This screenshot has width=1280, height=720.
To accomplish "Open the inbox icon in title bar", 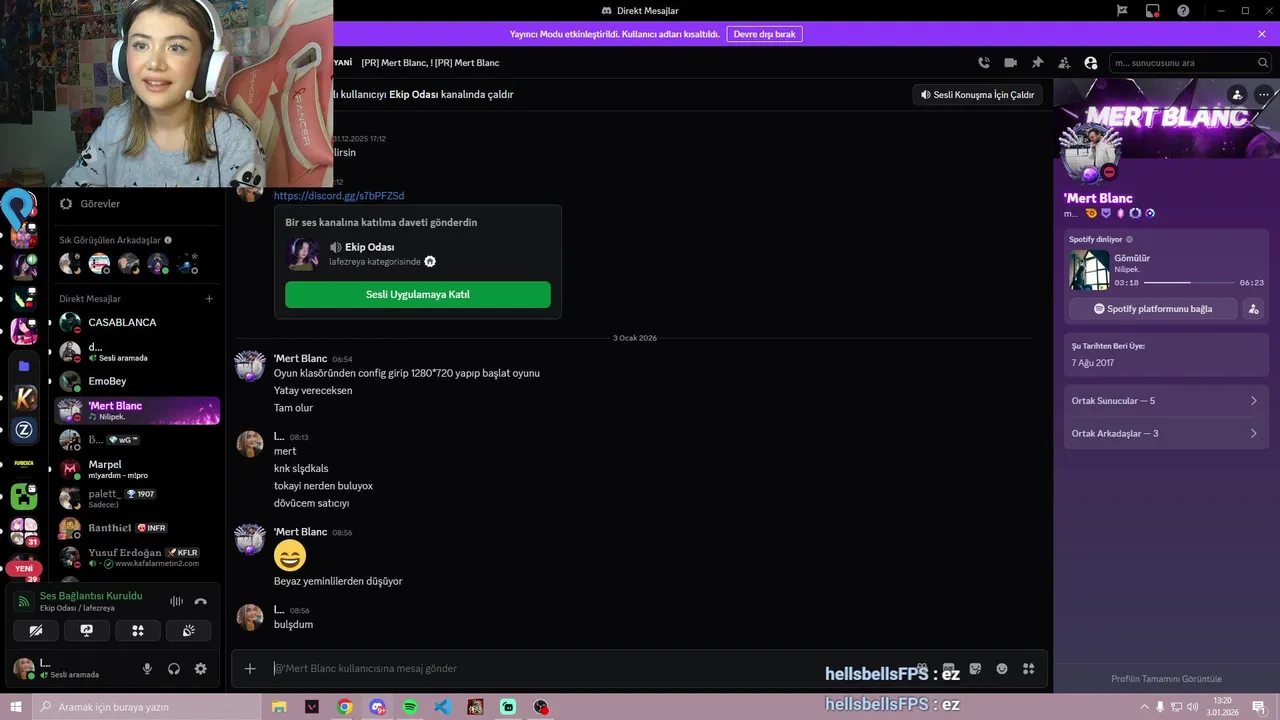I will (x=1153, y=11).
